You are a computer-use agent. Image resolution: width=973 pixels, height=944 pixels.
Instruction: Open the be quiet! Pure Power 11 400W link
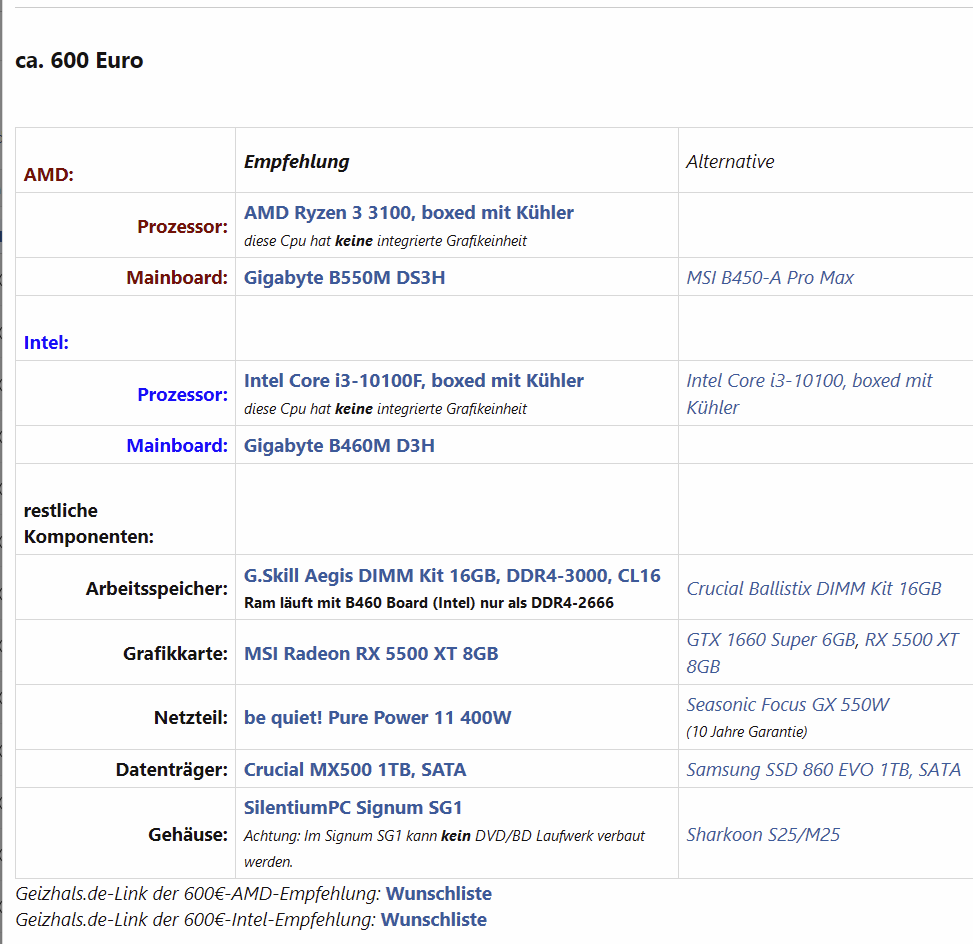click(x=377, y=717)
